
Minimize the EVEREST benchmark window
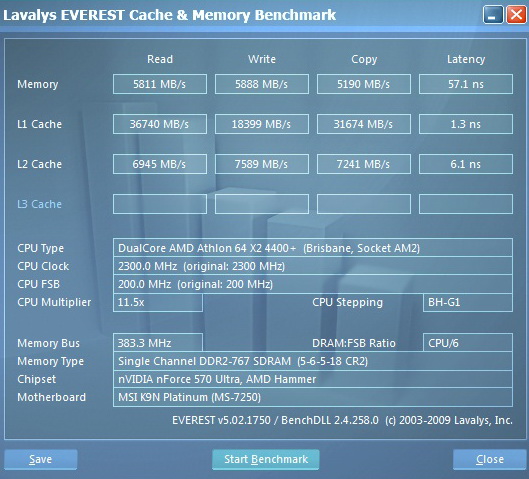click(x=493, y=15)
